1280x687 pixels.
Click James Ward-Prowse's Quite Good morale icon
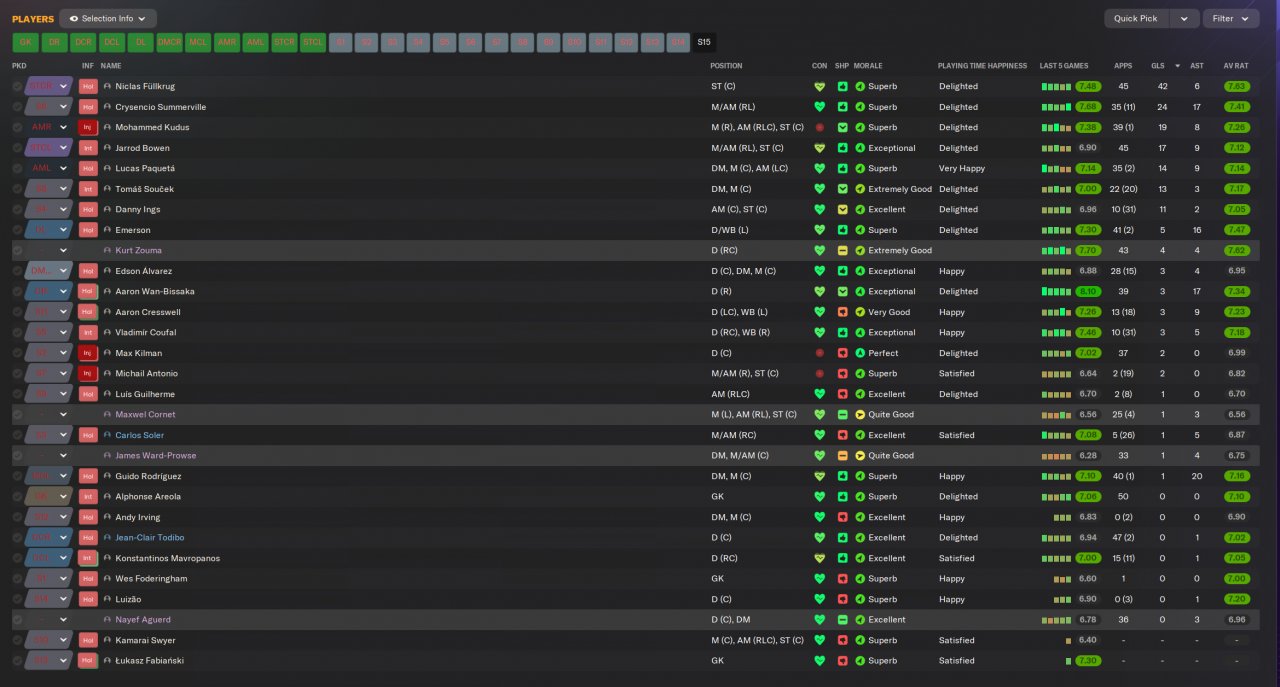click(x=860, y=455)
